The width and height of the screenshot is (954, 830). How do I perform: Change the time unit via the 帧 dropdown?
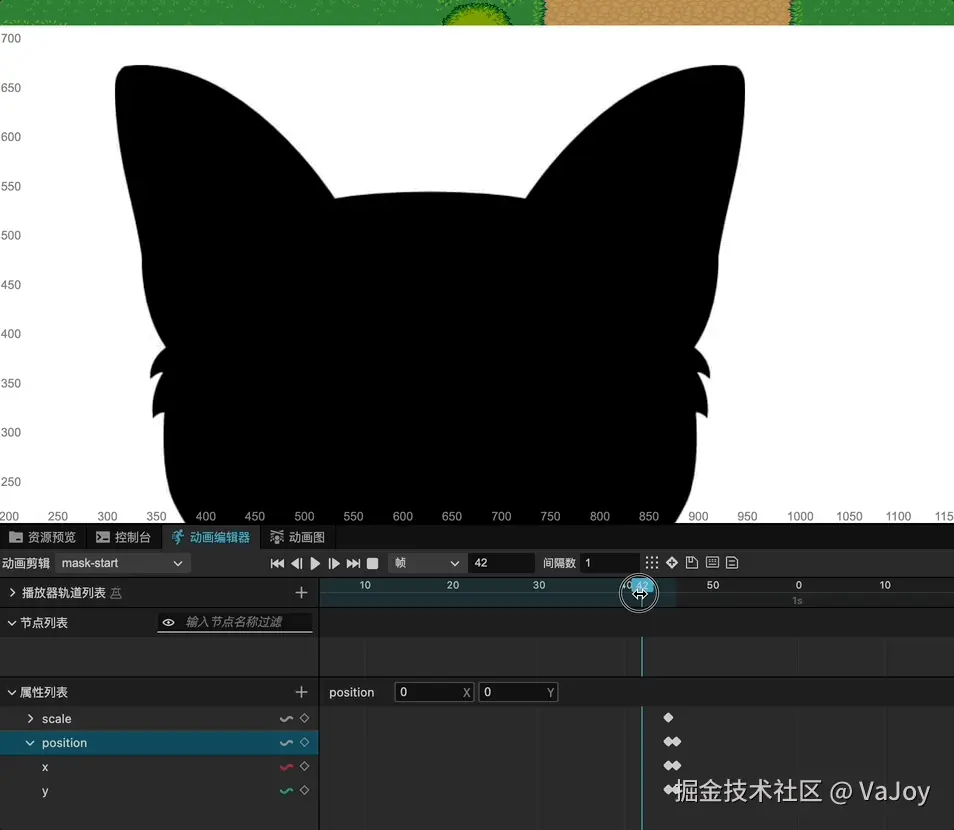point(427,562)
